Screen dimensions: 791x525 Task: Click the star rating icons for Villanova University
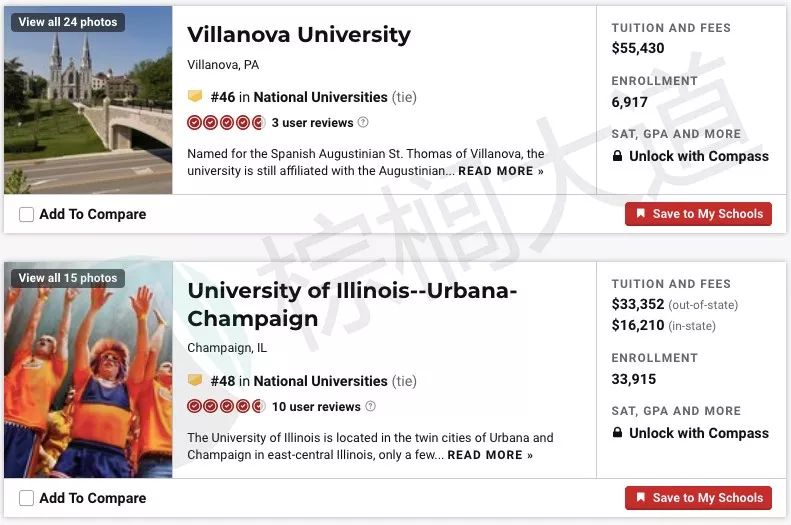click(226, 123)
